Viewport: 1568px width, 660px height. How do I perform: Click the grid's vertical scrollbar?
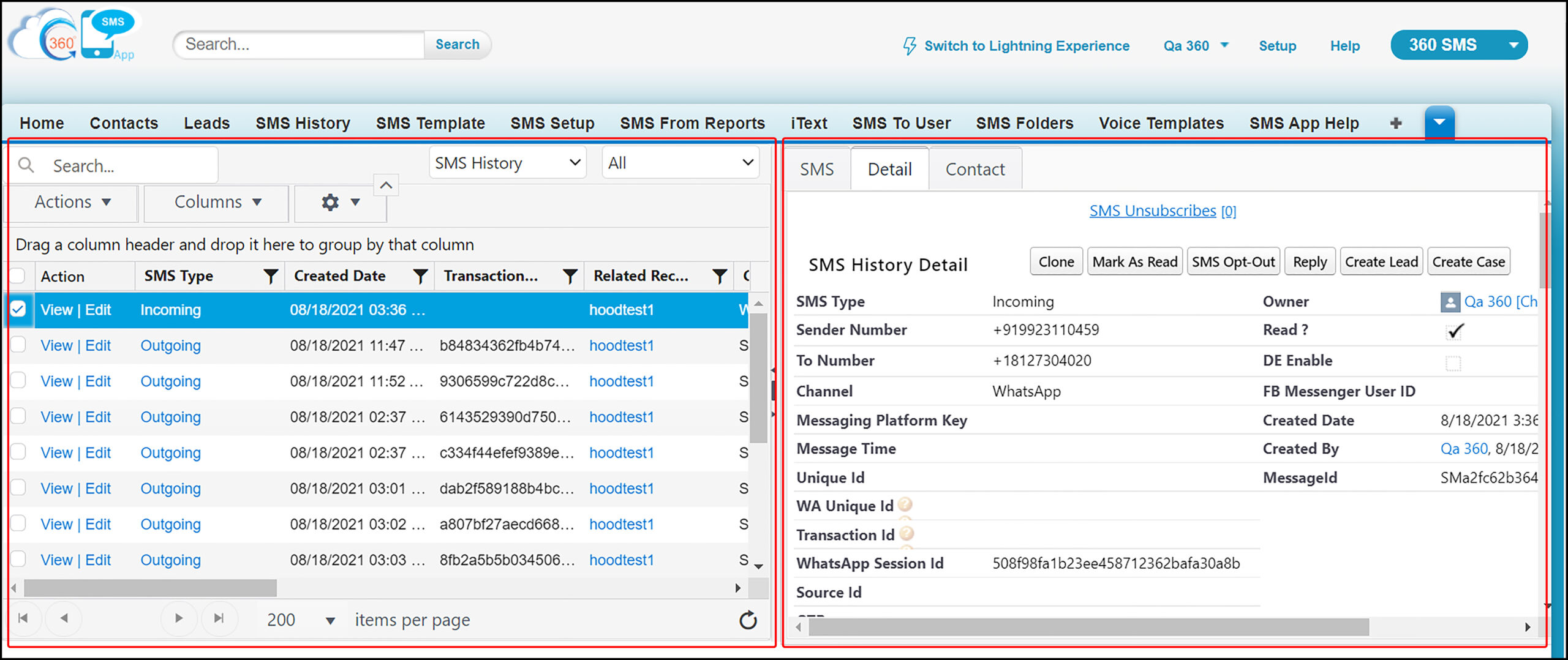758,377
